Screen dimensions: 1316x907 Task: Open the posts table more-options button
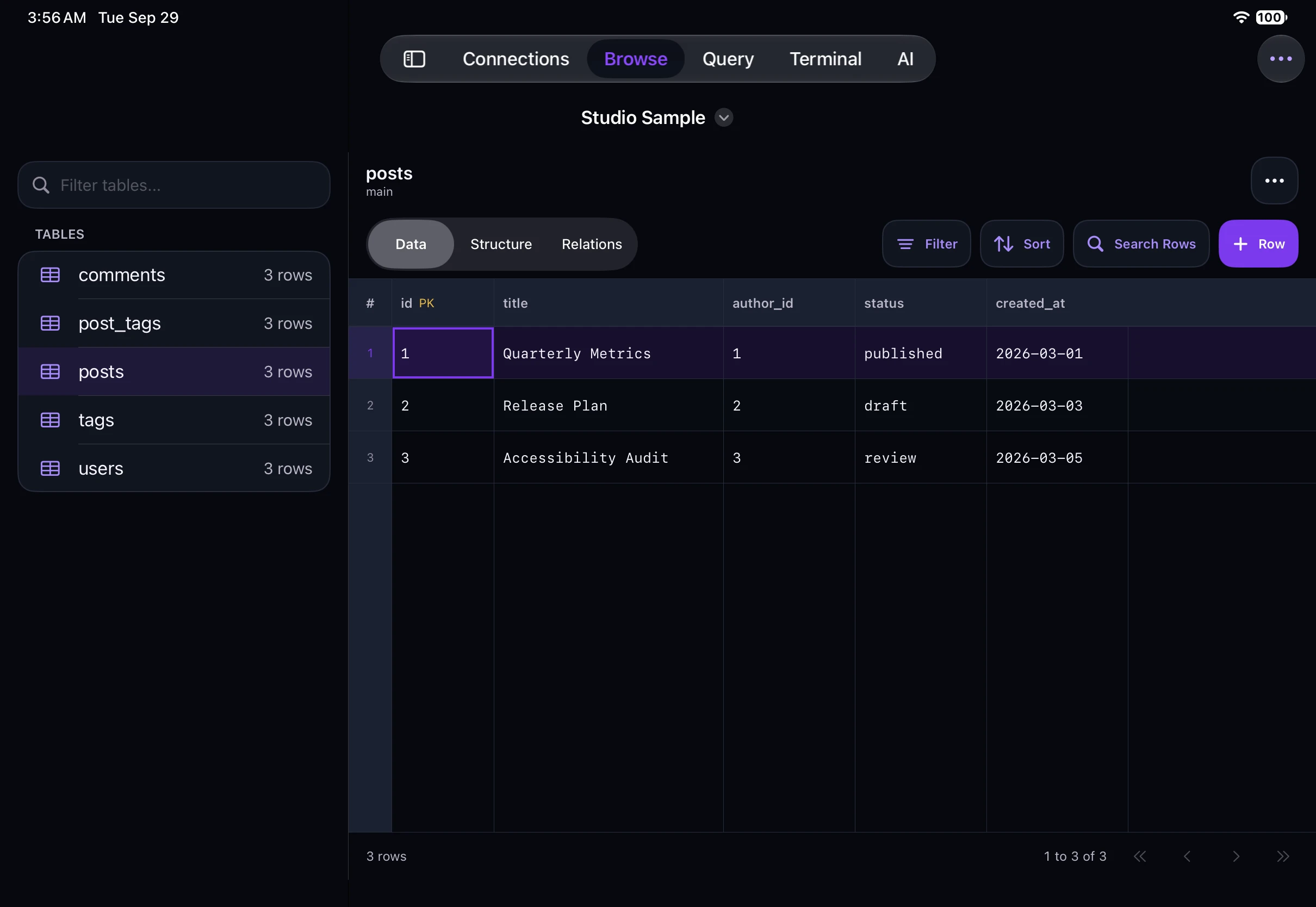point(1275,181)
